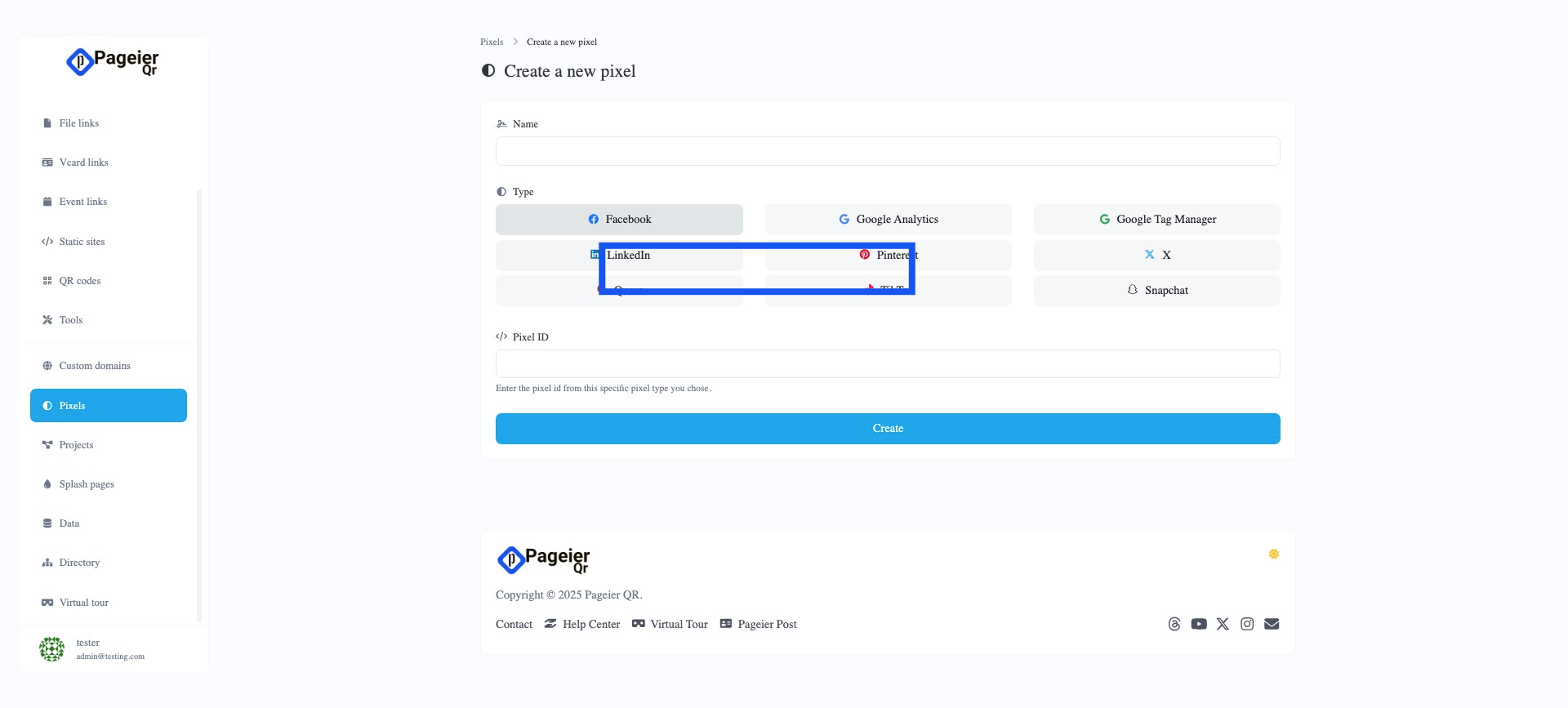This screenshot has height=708, width=1568.
Task: Open the YouTube icon in footer
Action: coord(1199,624)
